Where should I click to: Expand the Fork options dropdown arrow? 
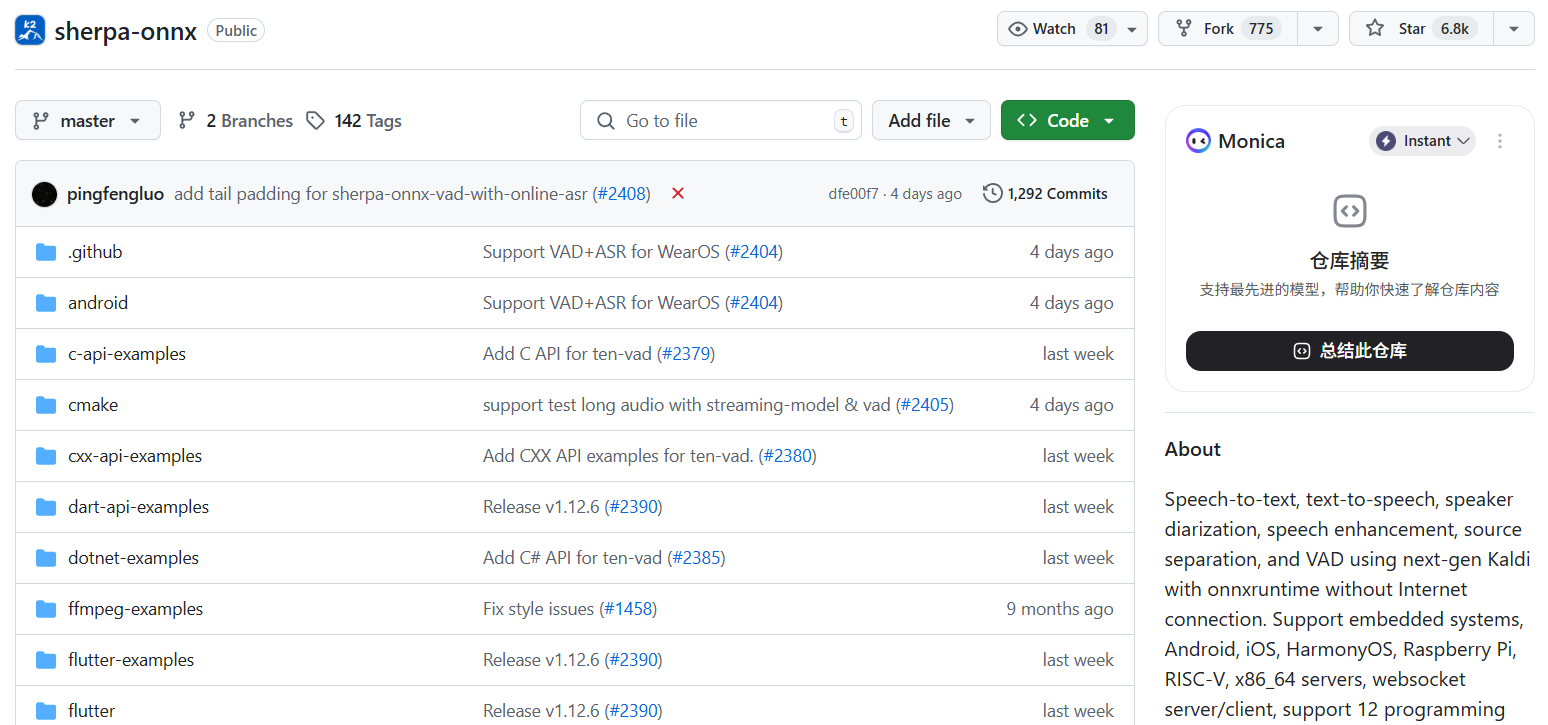[1318, 29]
